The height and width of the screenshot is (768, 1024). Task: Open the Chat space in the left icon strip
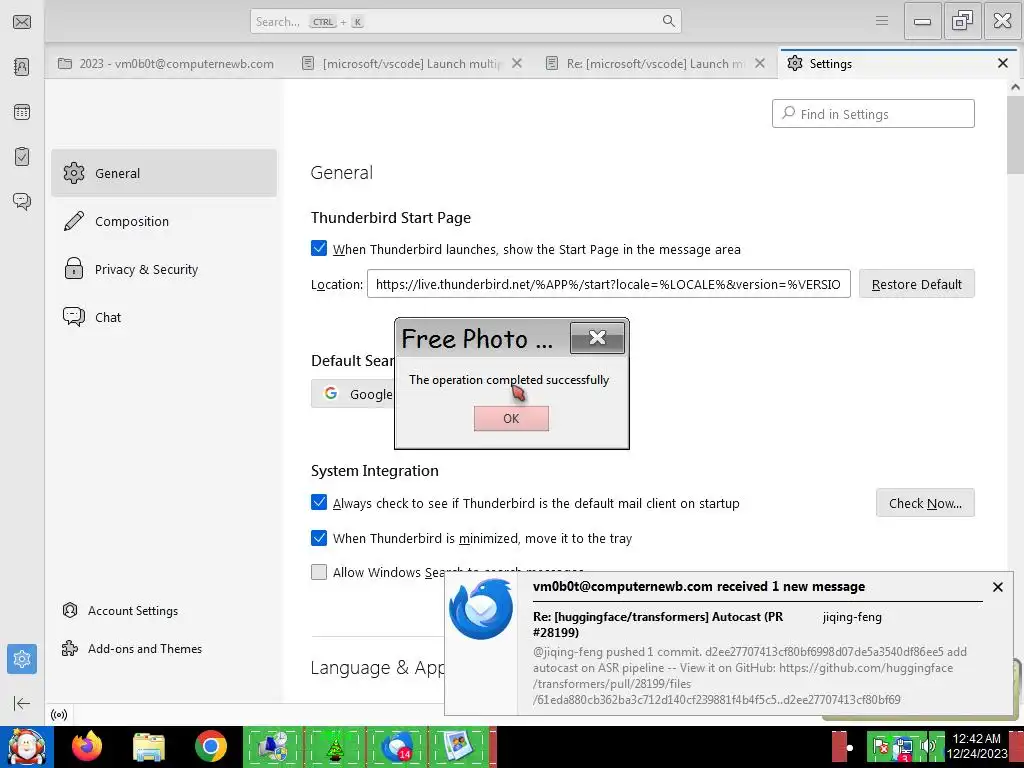[x=22, y=200]
